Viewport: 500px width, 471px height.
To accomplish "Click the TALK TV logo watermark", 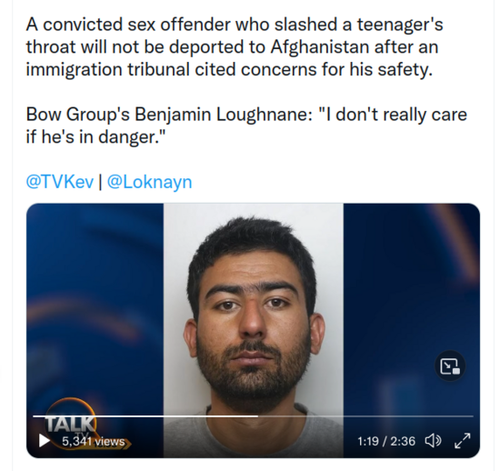I will (71, 421).
